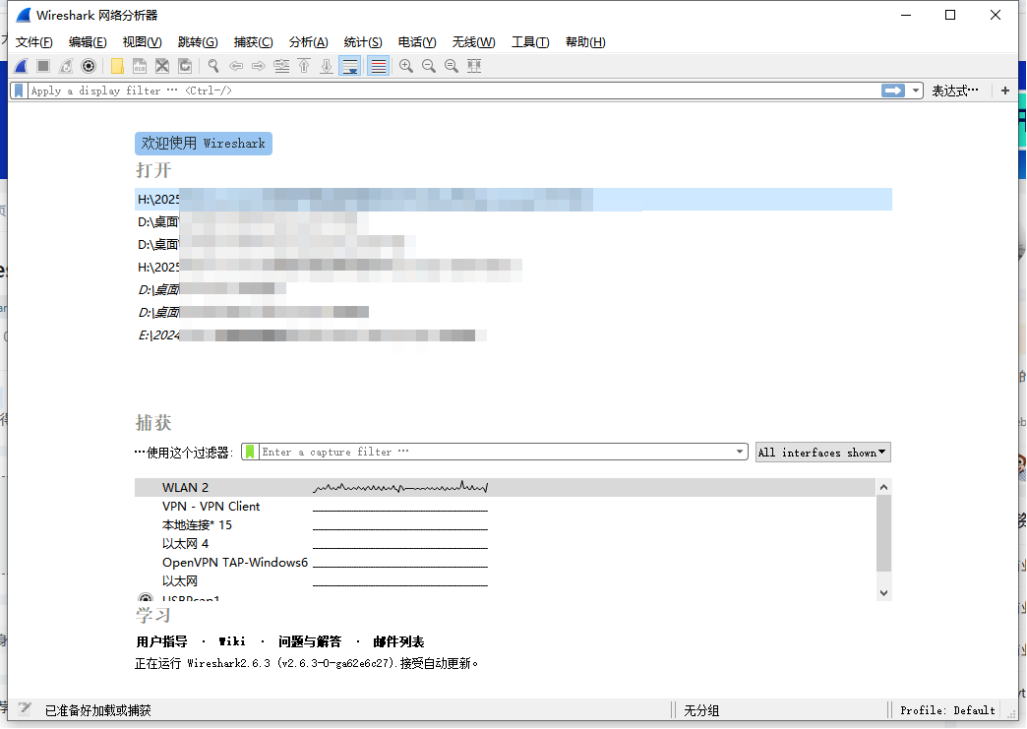Open capture options gear icon
Screen dimensions: 1027x729
point(88,66)
